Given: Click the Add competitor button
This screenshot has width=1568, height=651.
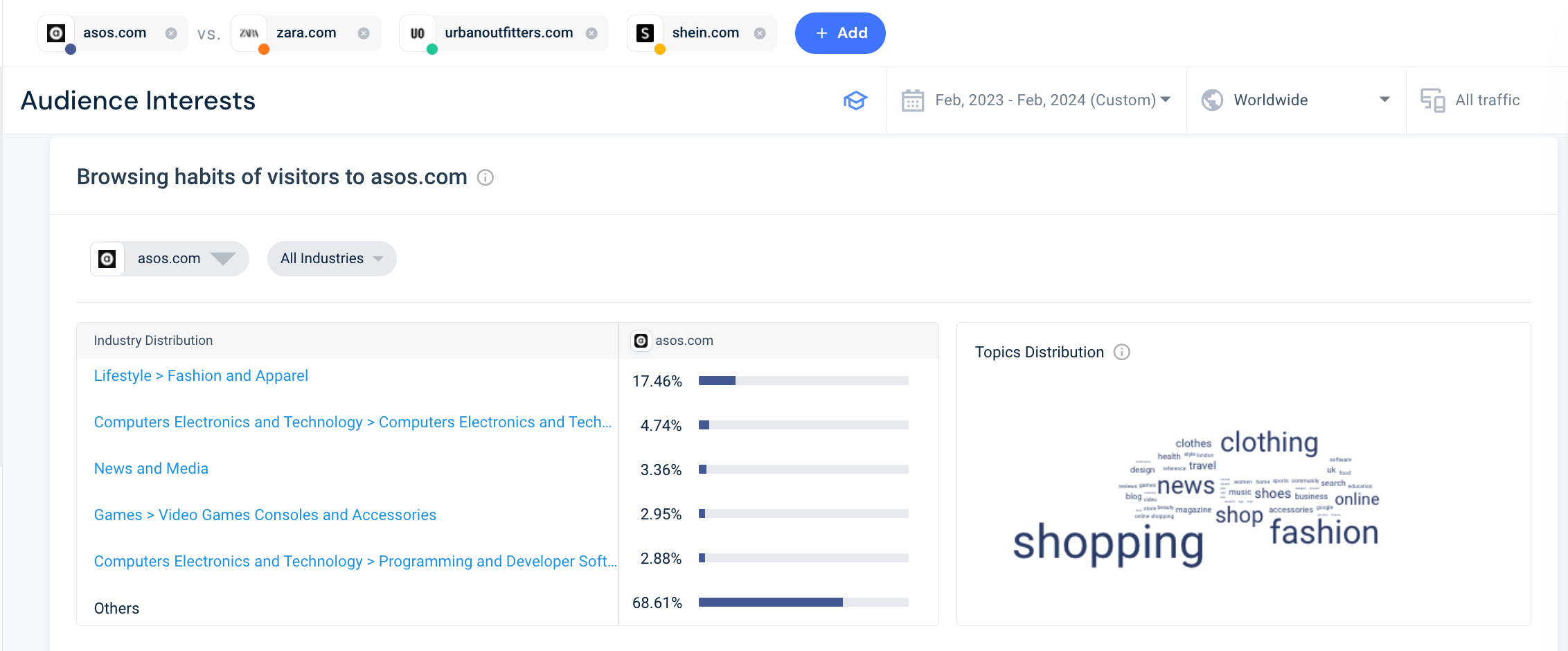Looking at the screenshot, I should tap(839, 33).
